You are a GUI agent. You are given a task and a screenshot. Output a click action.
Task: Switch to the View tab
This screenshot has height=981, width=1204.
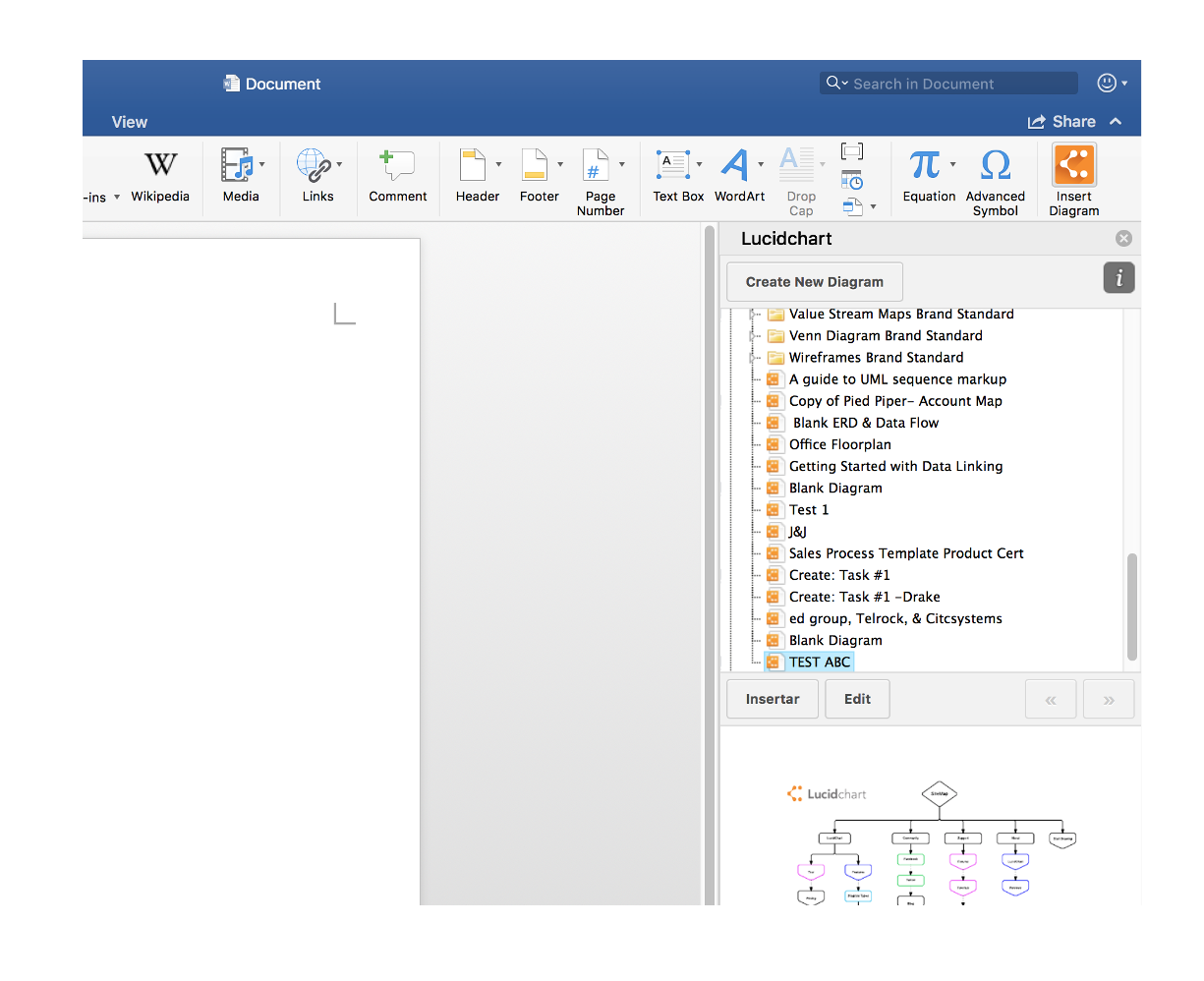pyautogui.click(x=129, y=122)
